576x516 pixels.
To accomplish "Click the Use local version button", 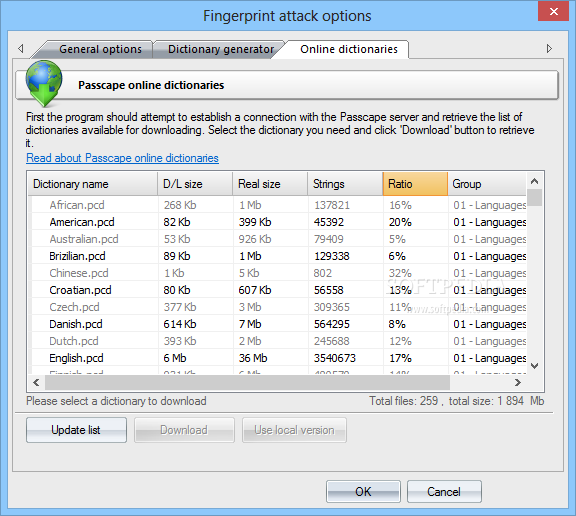I will [x=294, y=430].
